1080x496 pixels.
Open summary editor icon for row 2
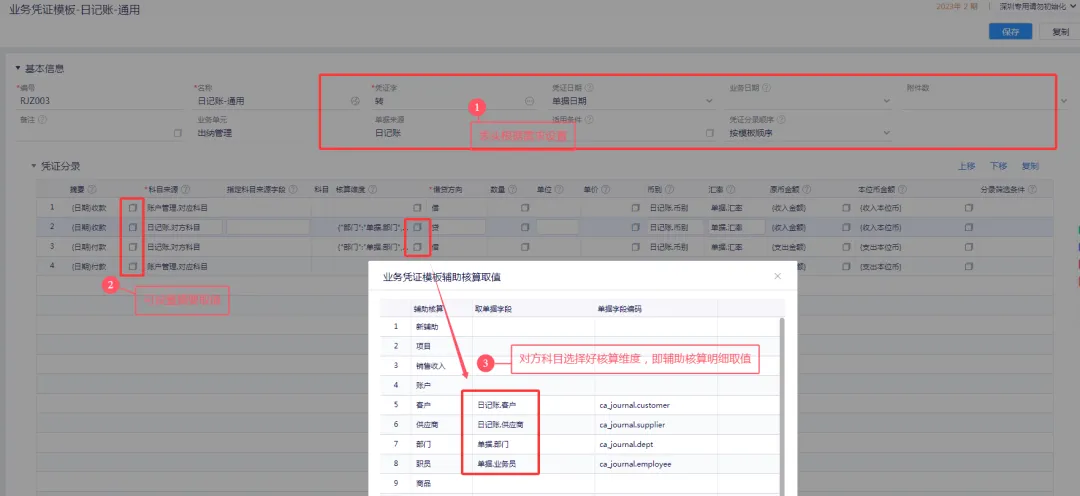click(x=132, y=227)
